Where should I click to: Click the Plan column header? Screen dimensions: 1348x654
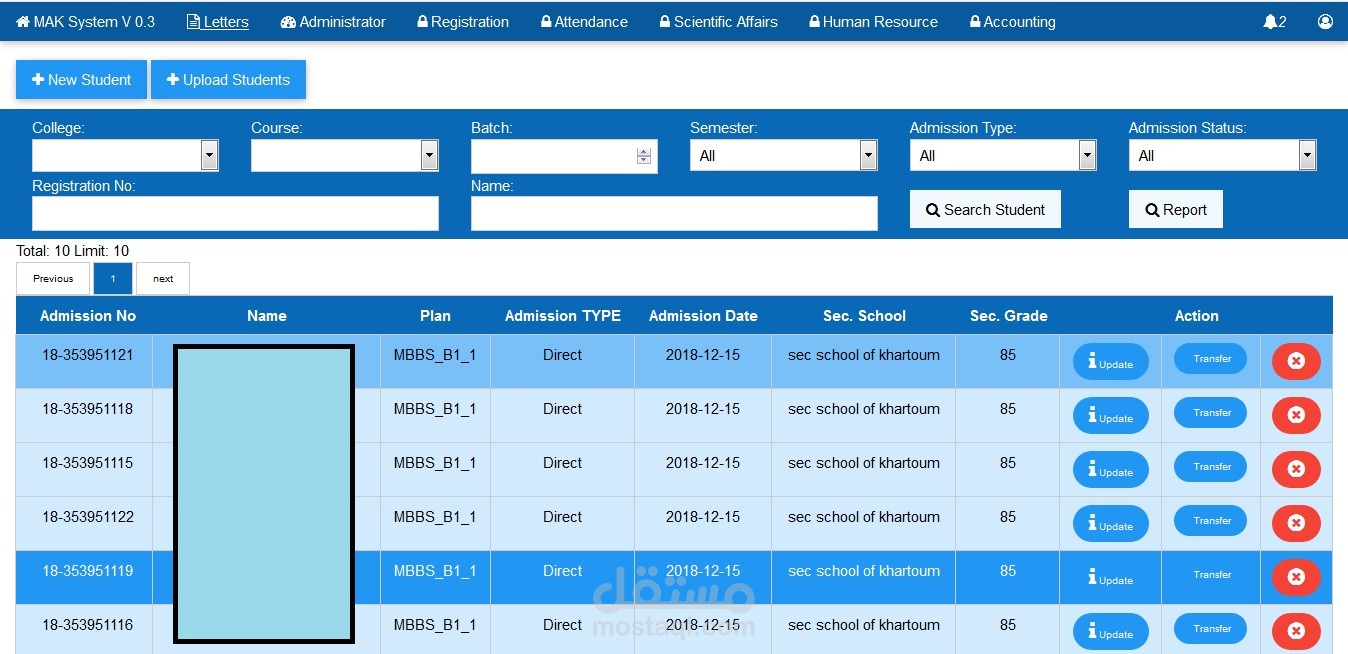coord(435,316)
